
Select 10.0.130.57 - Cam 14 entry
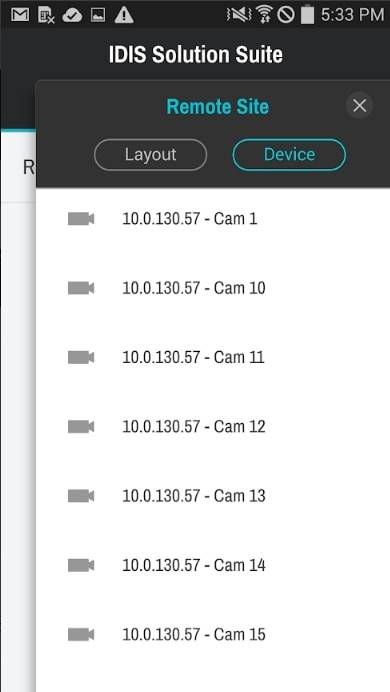[213, 565]
